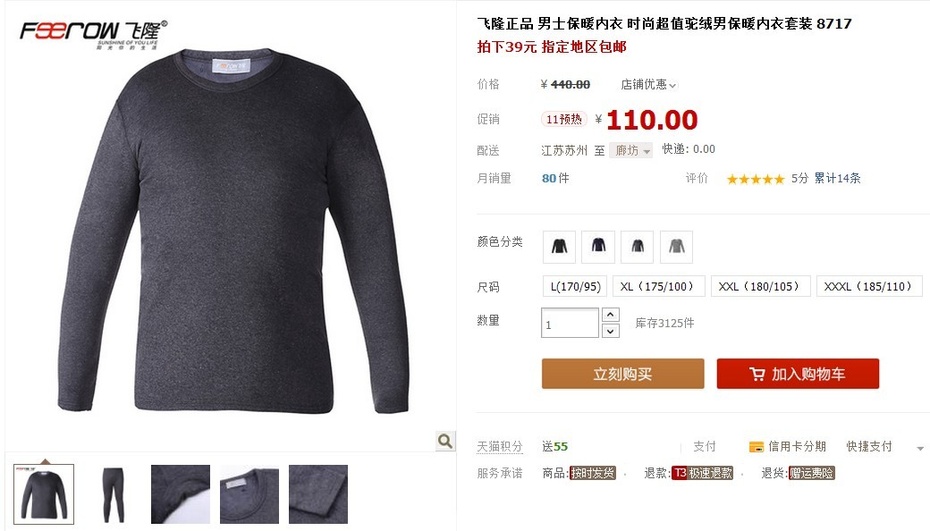930x531 pixels.
Task: Decrease quantity with the down arrow
Action: coord(610,331)
